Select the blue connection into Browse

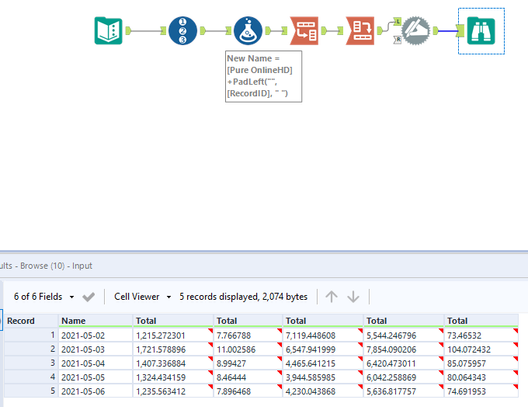(x=448, y=31)
